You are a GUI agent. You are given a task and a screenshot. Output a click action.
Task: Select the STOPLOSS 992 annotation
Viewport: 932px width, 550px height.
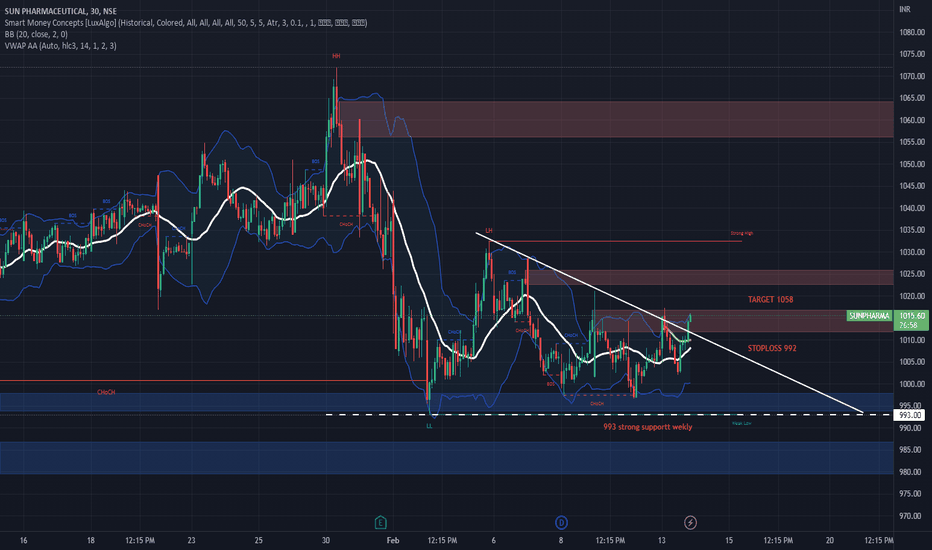click(x=772, y=348)
